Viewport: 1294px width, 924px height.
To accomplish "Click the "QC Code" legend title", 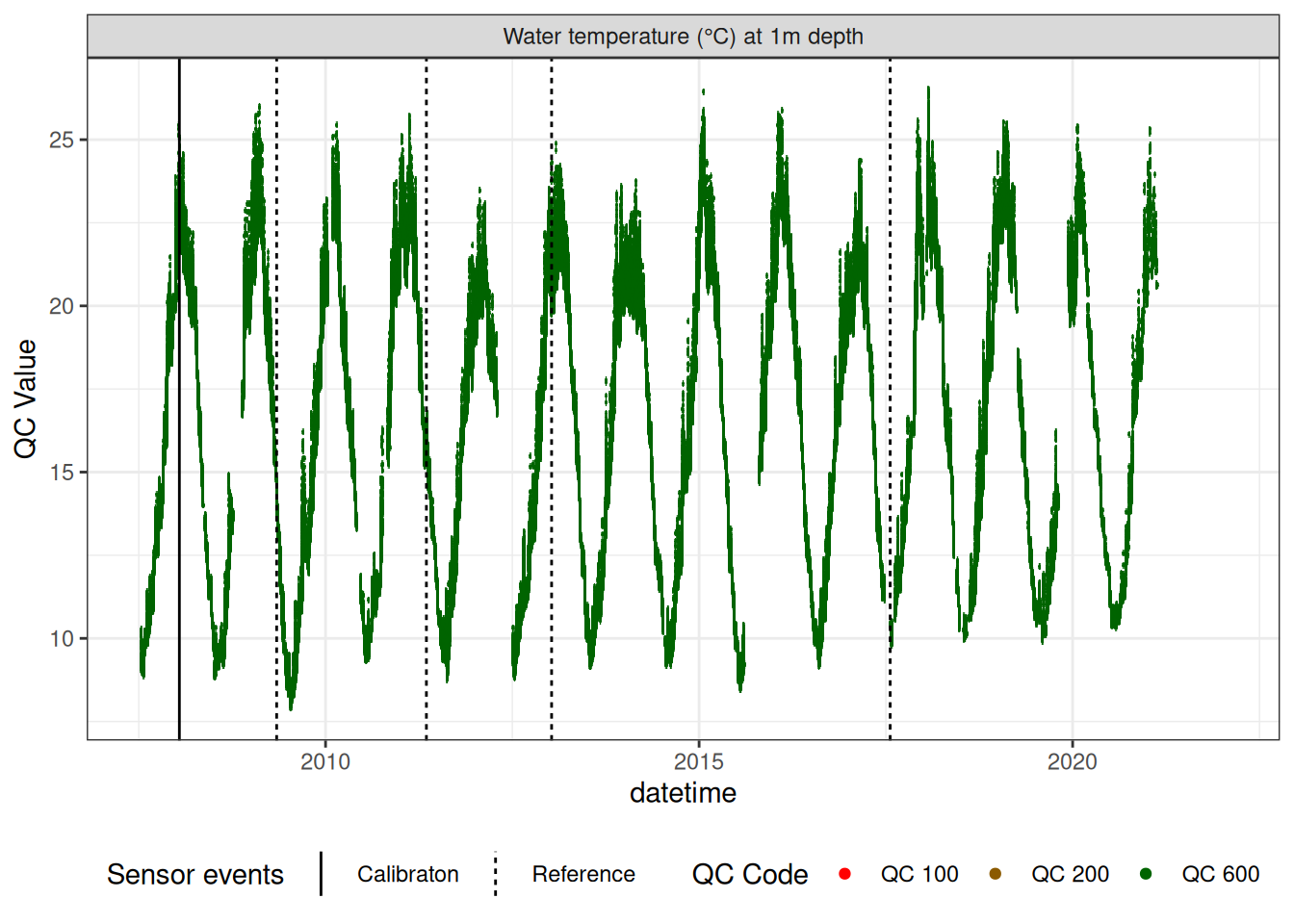I will click(749, 874).
